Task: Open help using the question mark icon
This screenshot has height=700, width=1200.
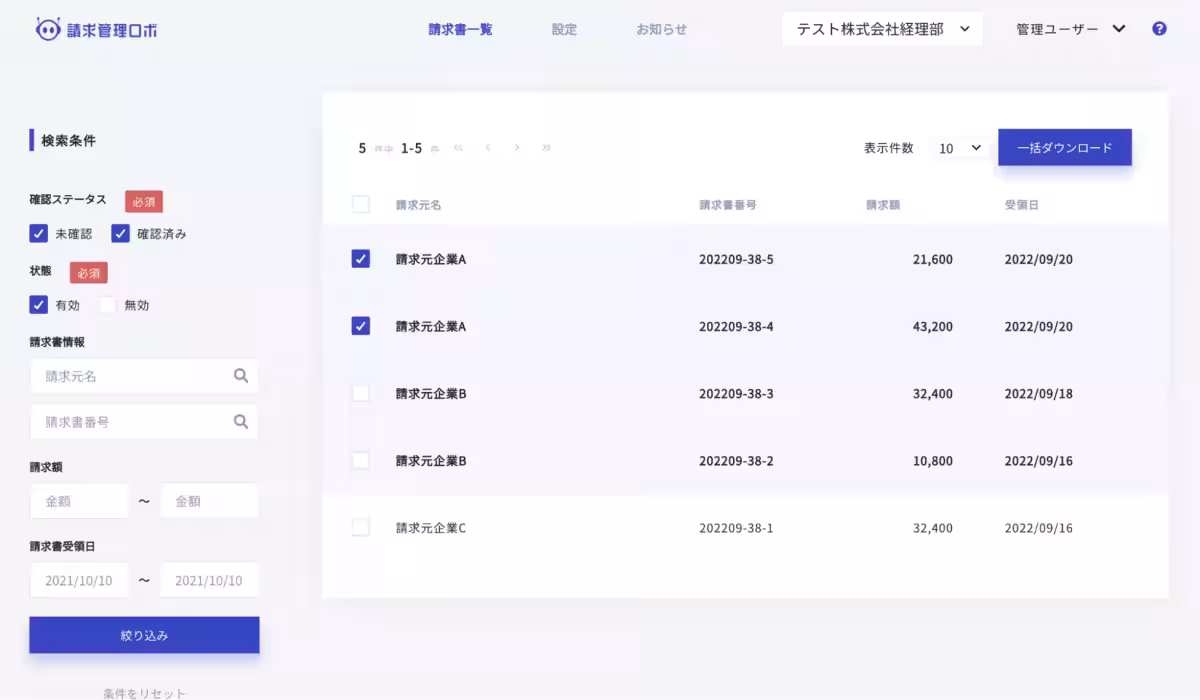Action: pos(1159,28)
